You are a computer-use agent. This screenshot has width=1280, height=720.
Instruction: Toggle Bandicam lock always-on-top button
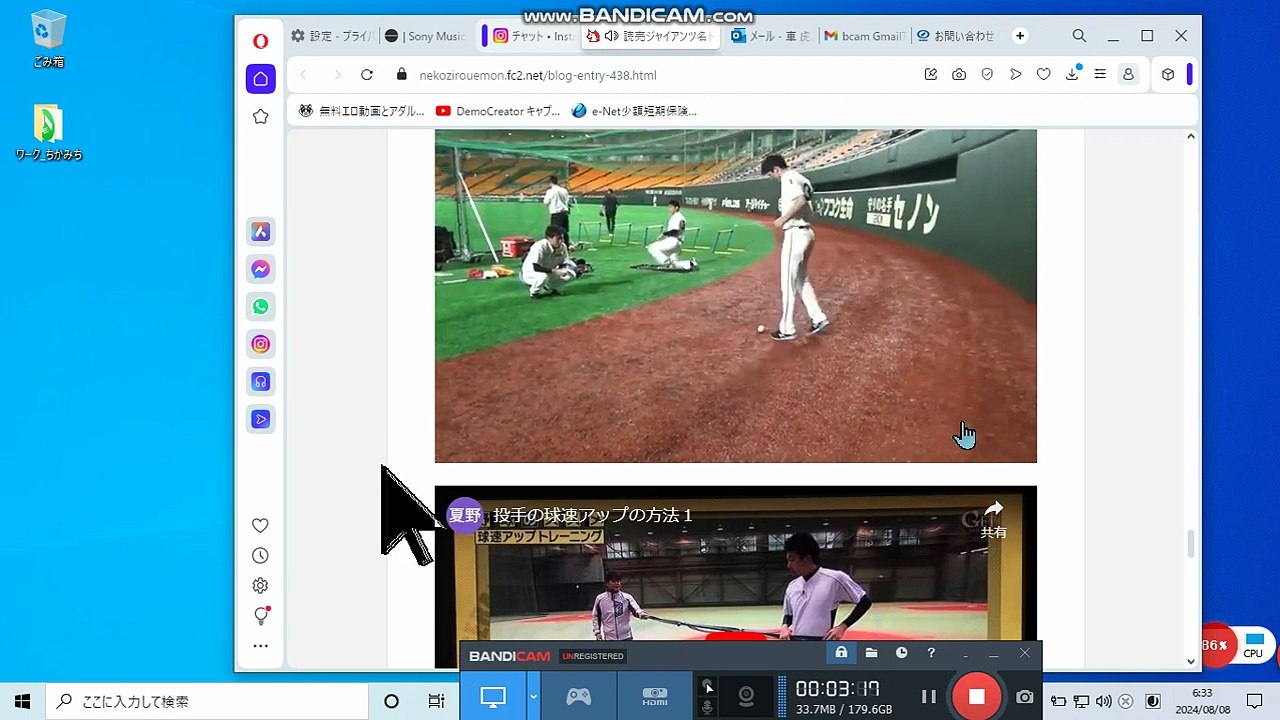point(841,653)
